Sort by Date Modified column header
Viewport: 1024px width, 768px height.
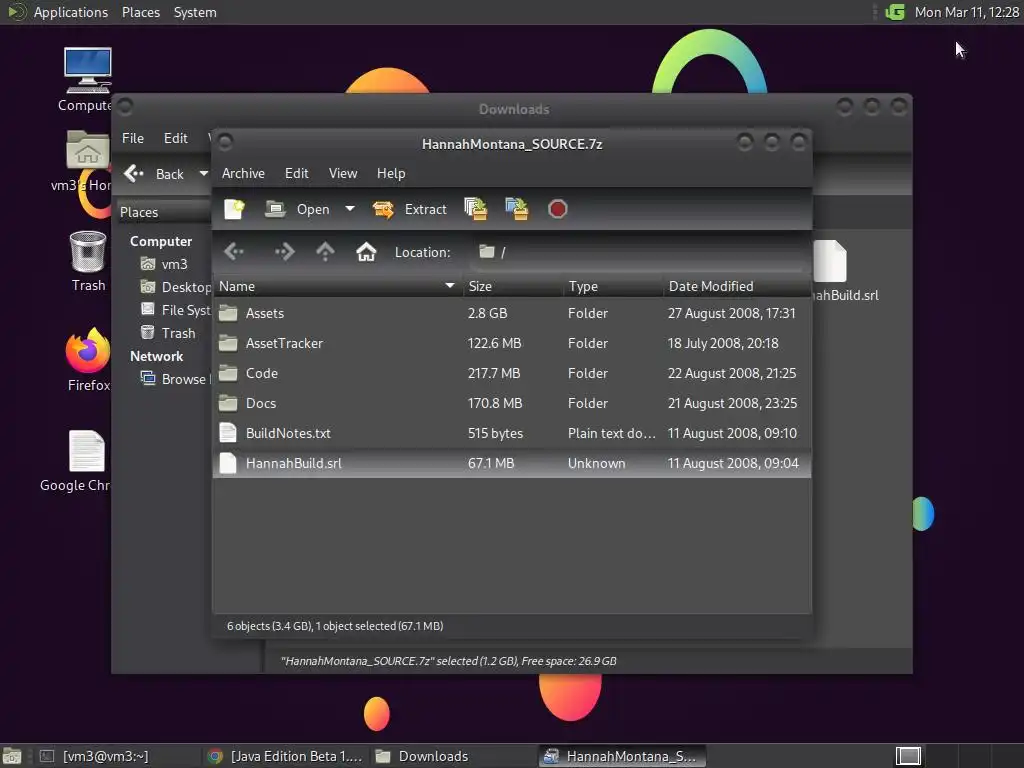(737, 286)
